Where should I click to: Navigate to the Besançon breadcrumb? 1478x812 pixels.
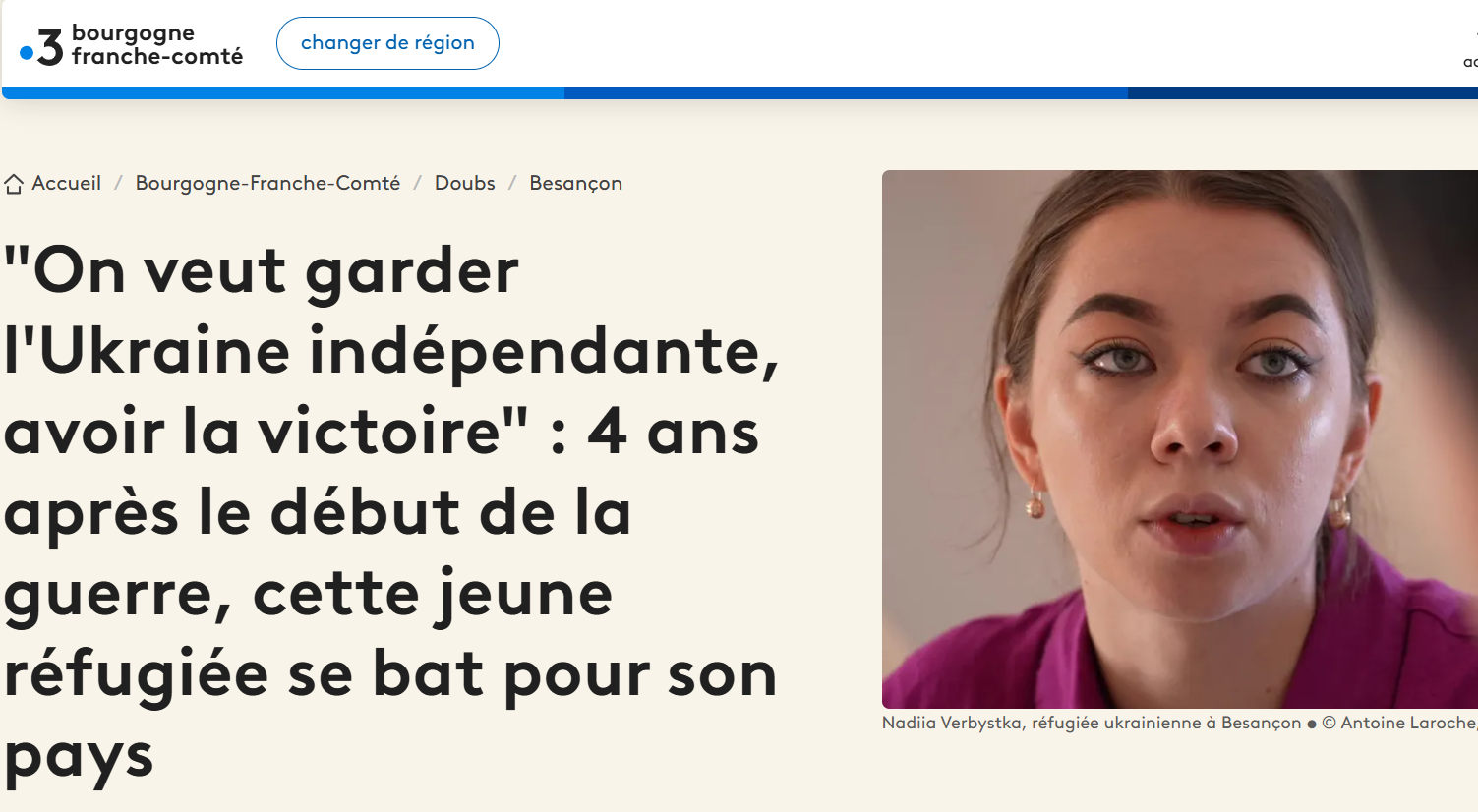576,184
